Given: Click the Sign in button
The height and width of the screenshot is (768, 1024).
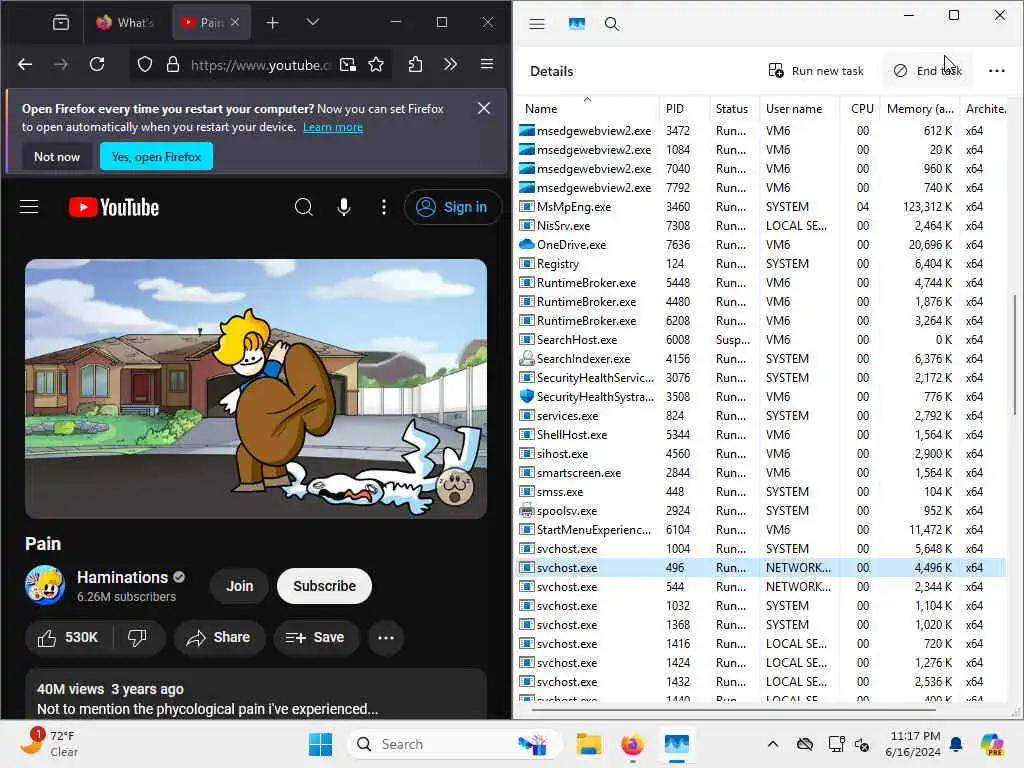Looking at the screenshot, I should tap(453, 207).
